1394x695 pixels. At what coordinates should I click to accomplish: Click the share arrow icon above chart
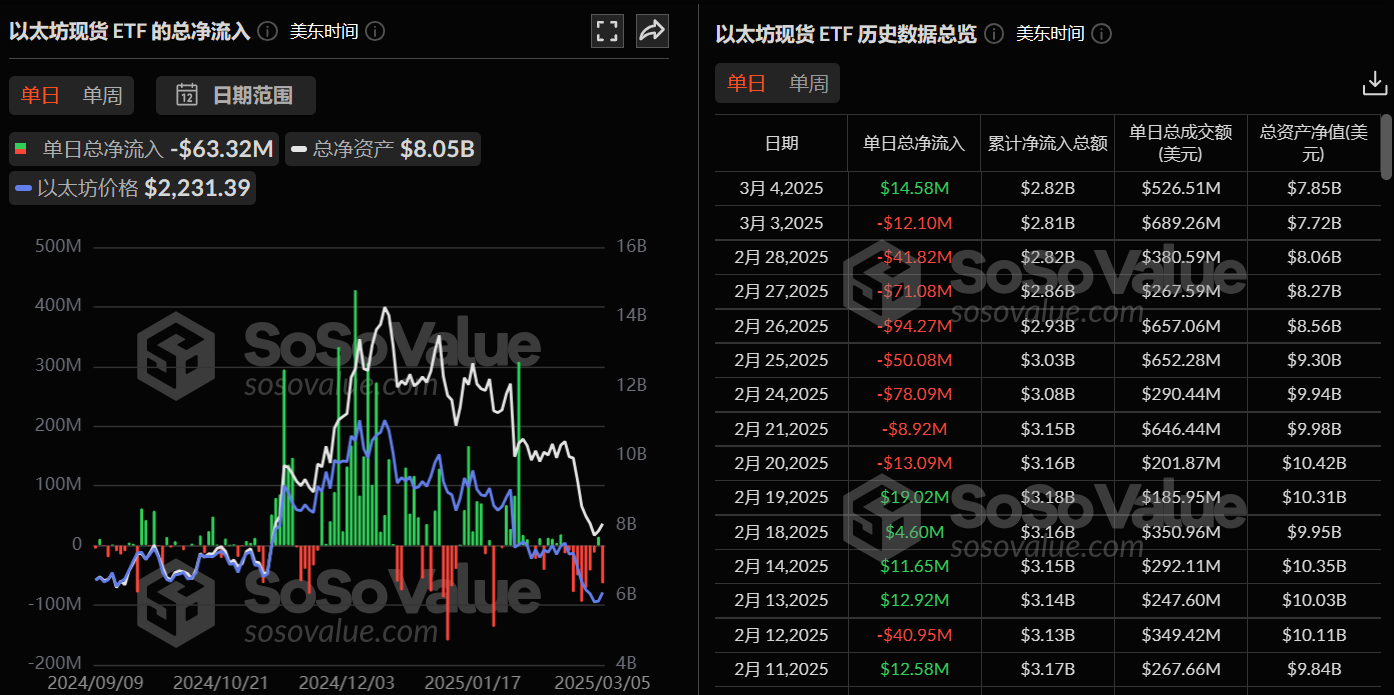(652, 30)
